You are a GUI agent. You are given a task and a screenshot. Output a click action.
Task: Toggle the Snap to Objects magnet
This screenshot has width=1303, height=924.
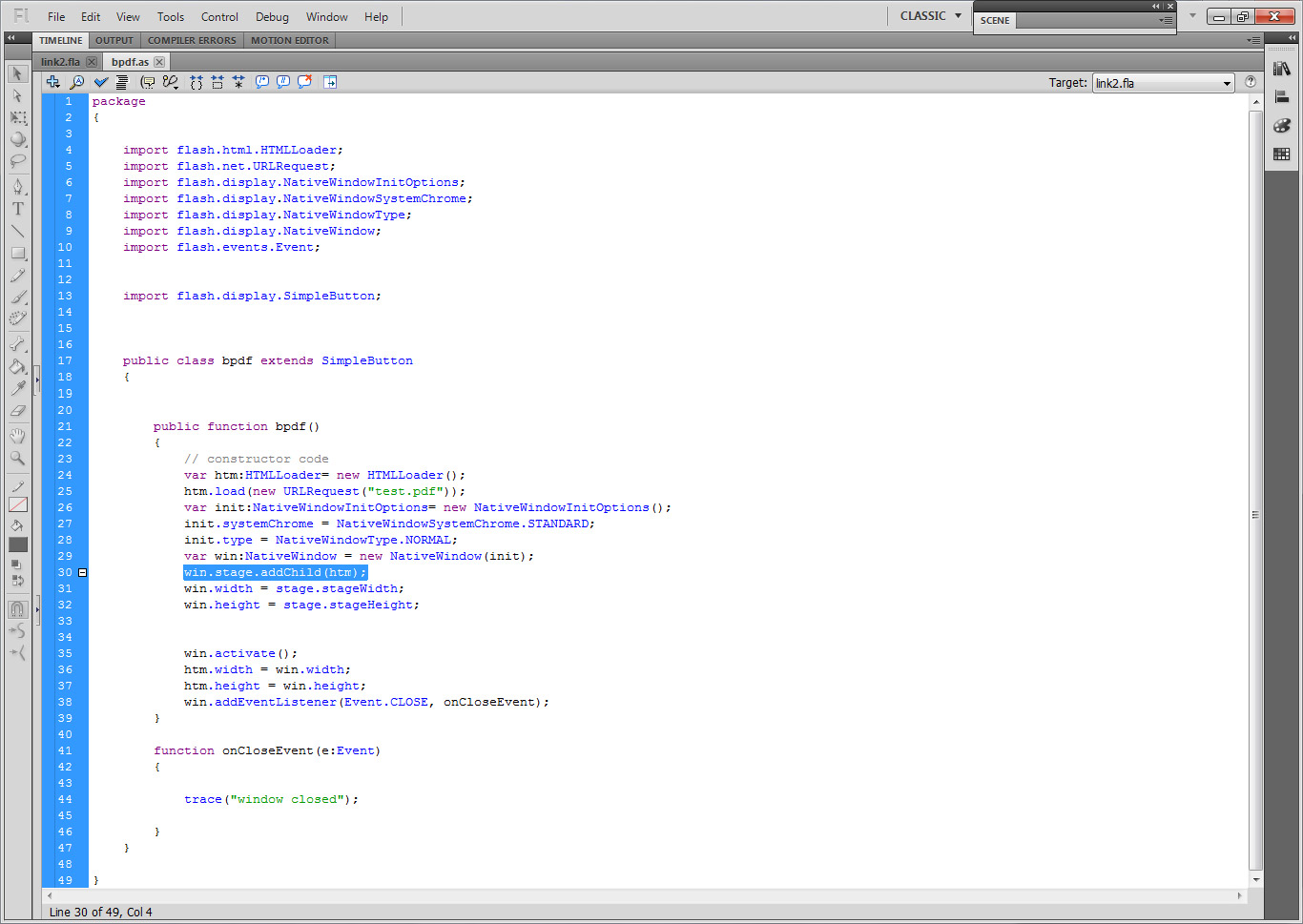pos(17,609)
